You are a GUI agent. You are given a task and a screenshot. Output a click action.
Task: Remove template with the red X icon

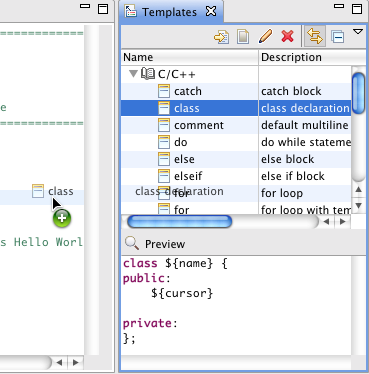point(287,36)
